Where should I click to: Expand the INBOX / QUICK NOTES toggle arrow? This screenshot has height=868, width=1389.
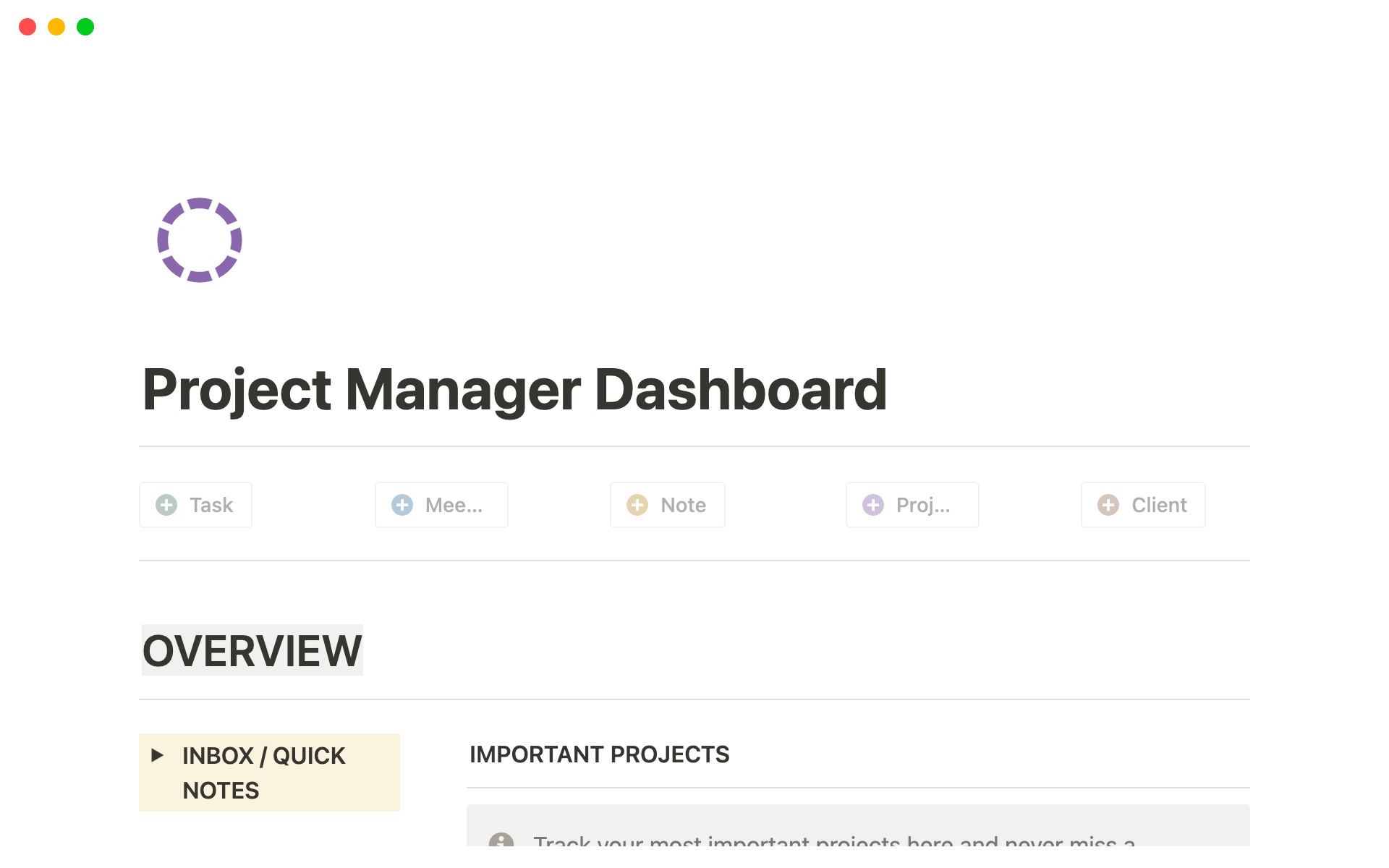pos(157,755)
